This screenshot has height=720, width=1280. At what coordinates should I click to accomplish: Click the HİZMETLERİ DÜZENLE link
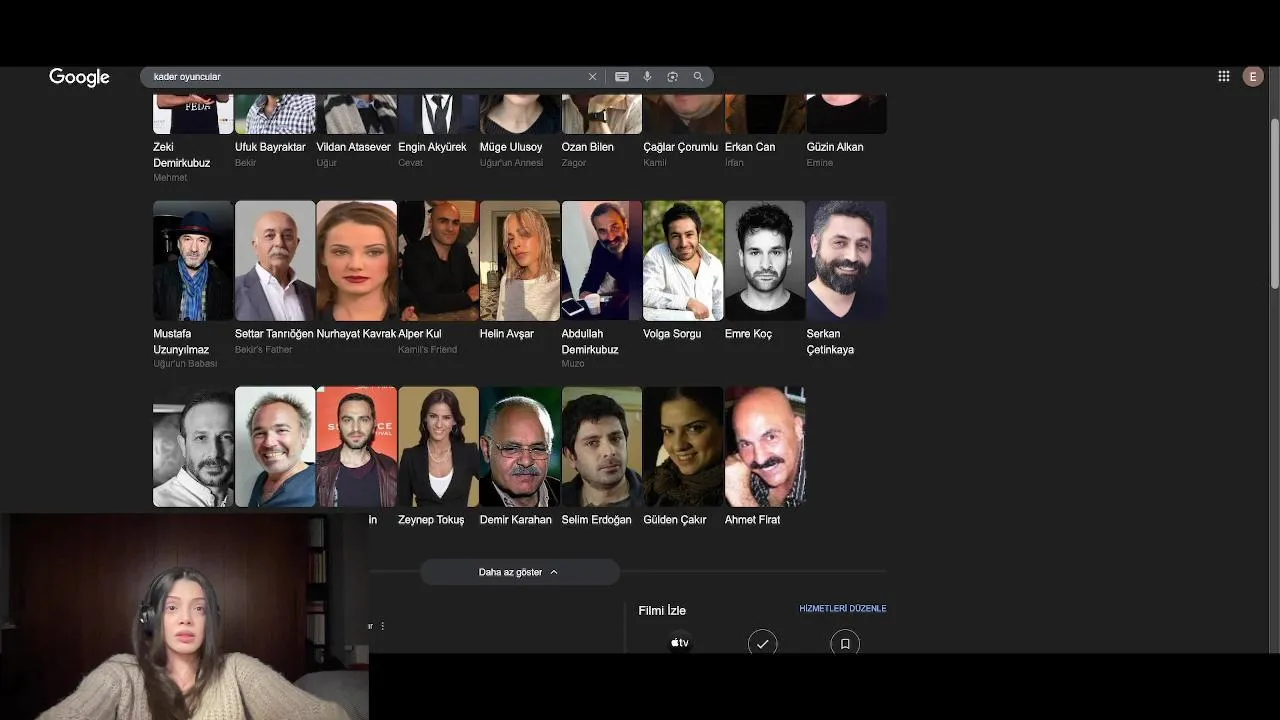(x=843, y=609)
